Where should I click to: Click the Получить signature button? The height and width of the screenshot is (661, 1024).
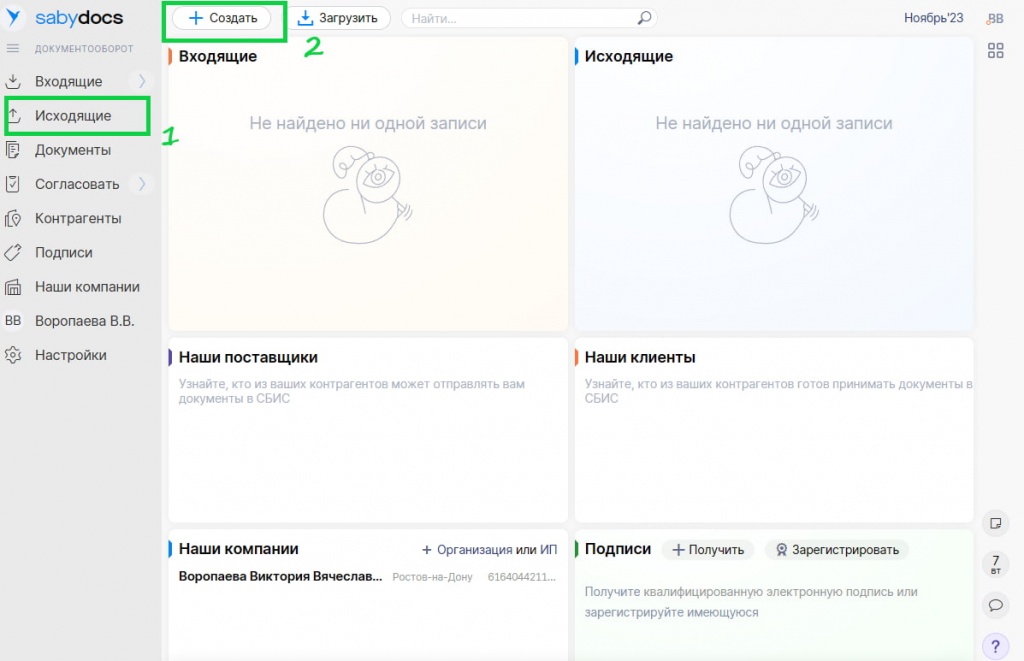[708, 549]
